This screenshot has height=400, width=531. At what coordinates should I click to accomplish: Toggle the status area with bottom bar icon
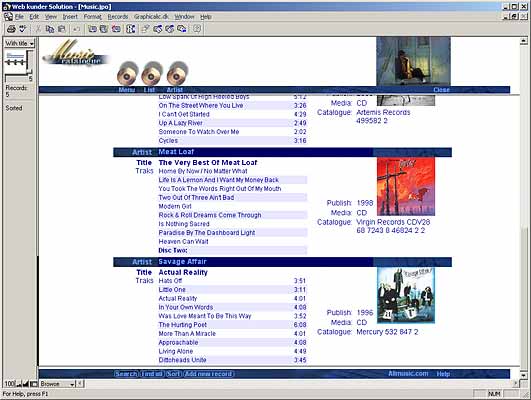[34, 384]
